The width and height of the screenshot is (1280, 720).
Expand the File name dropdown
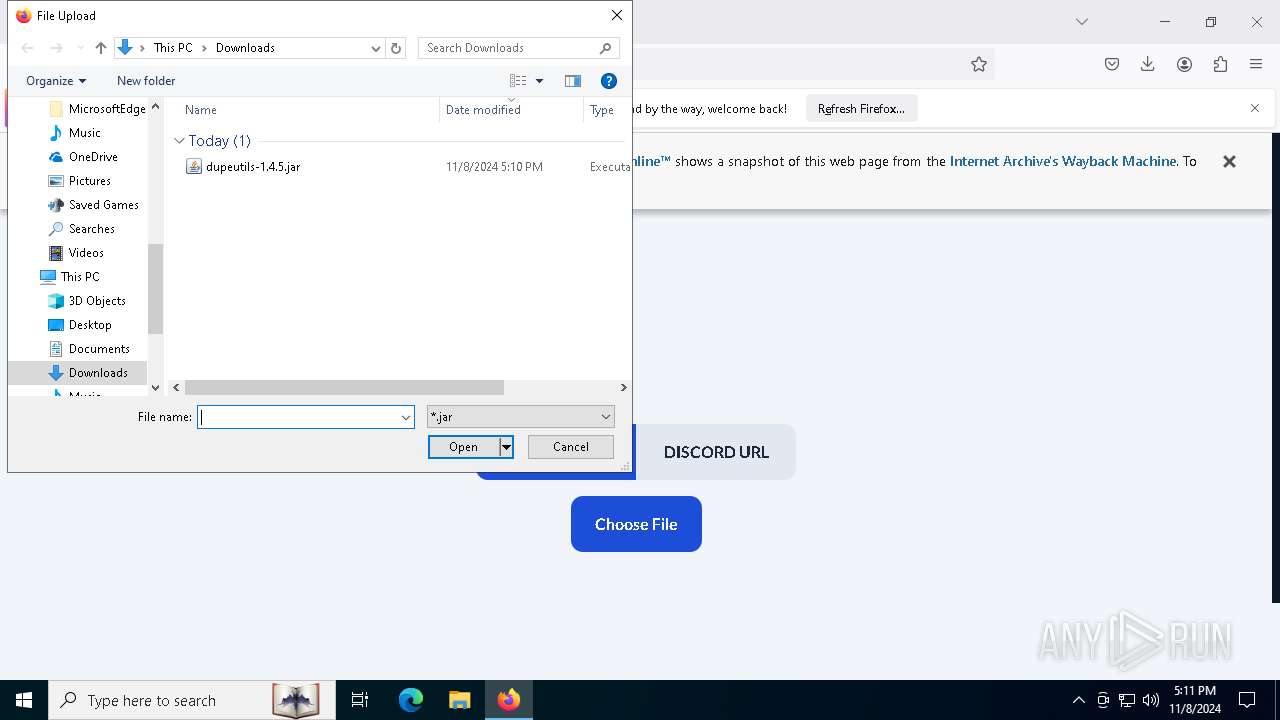[x=406, y=417]
